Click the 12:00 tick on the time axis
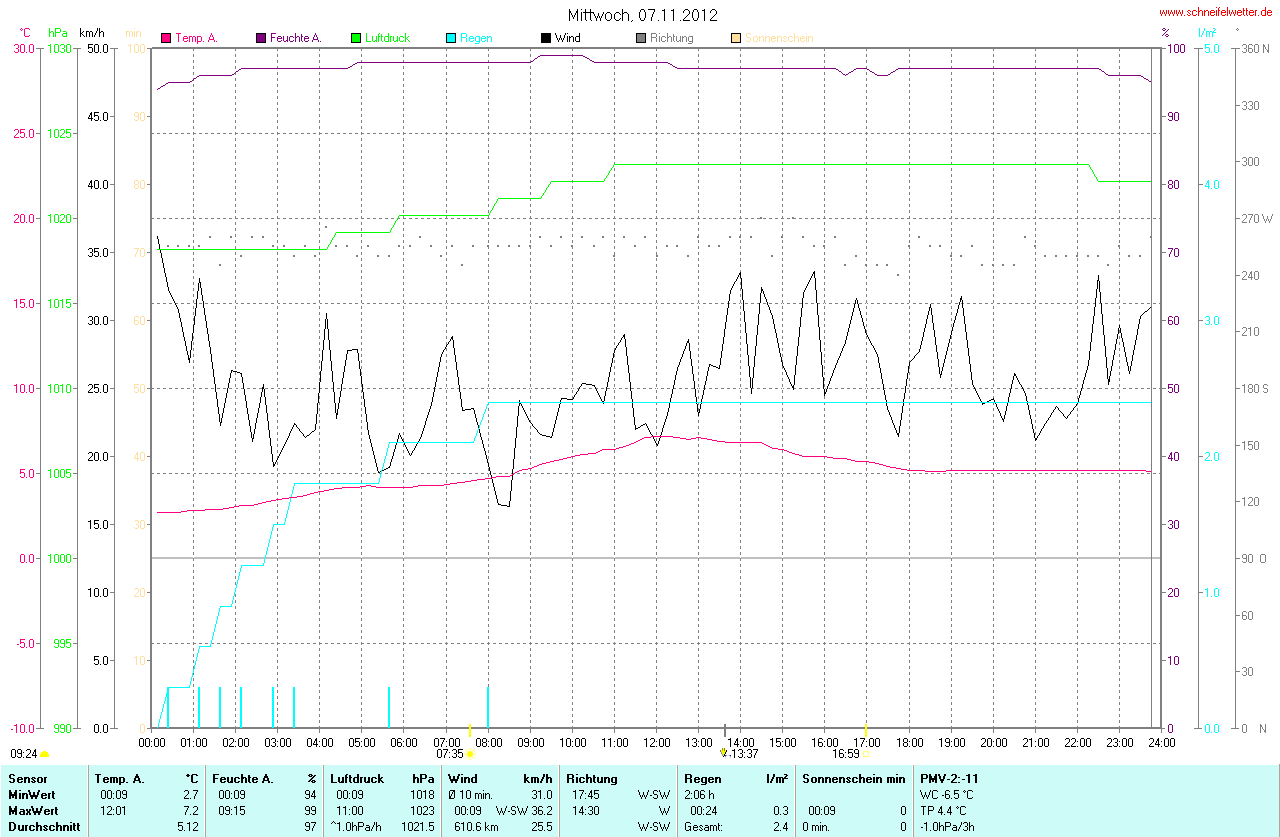Image resolution: width=1280 pixels, height=837 pixels. [656, 742]
